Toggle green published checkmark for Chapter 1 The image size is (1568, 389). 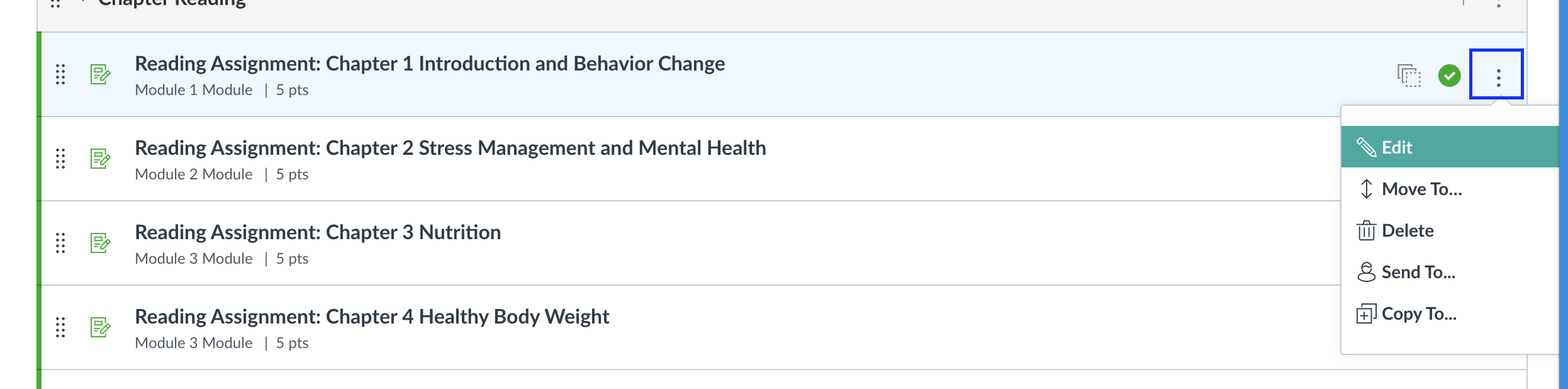[x=1450, y=76]
